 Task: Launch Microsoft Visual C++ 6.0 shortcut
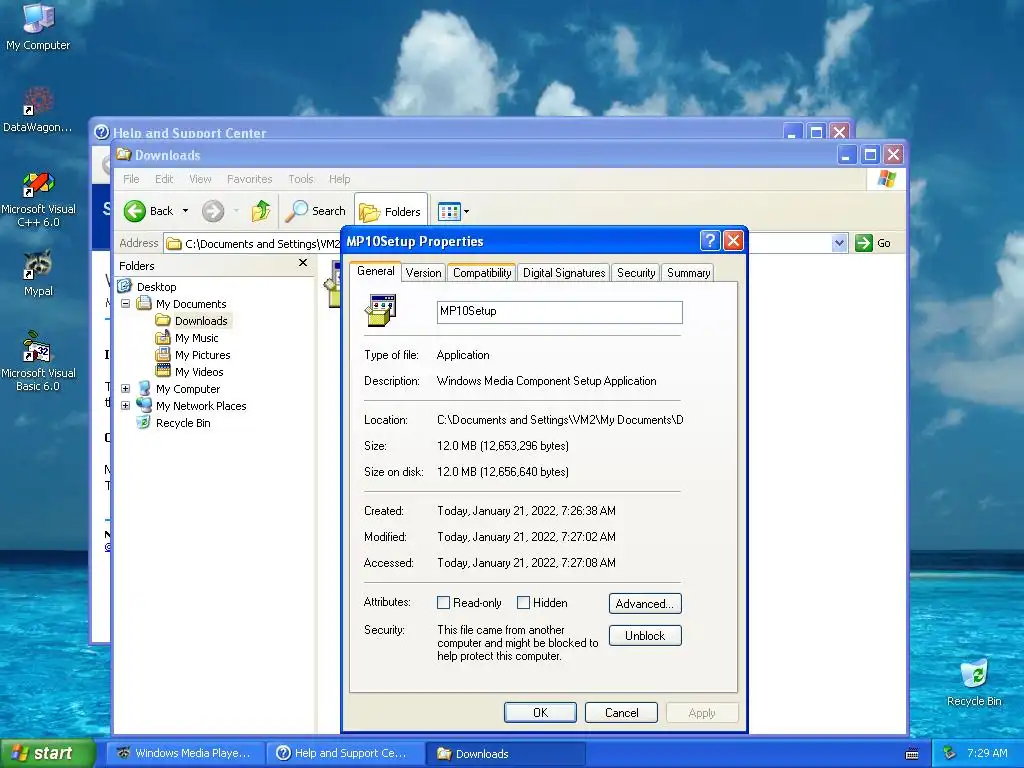point(38,199)
